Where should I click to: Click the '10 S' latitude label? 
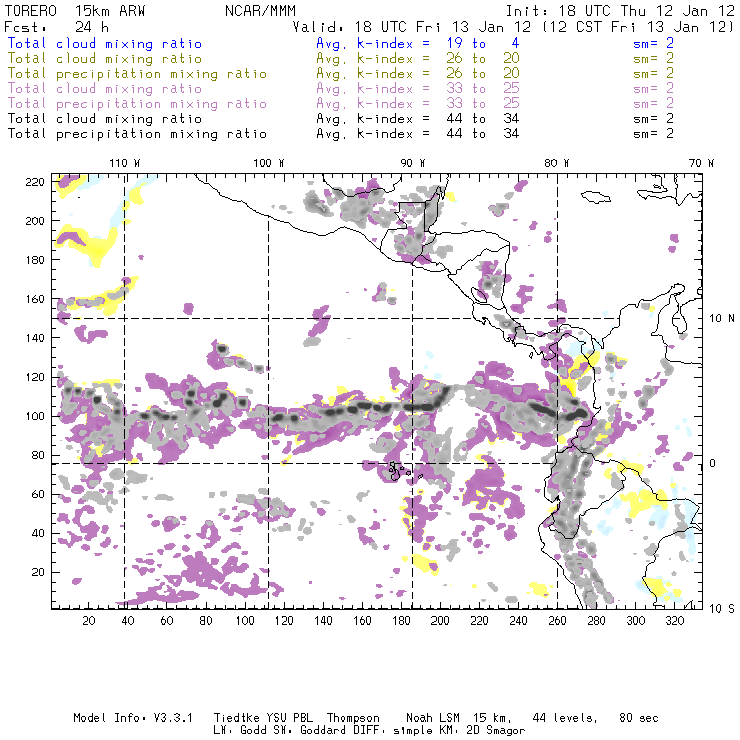[x=722, y=608]
